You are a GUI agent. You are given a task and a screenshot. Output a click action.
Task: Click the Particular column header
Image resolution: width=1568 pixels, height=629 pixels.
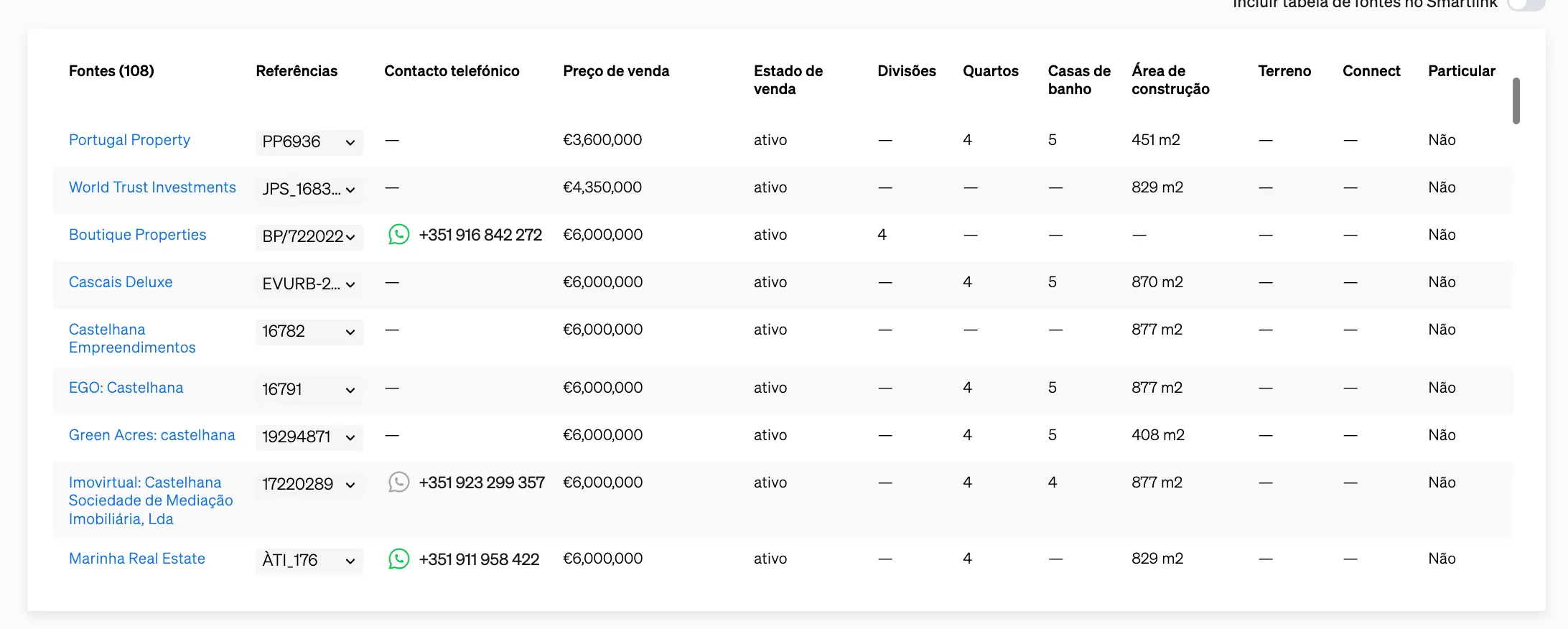tap(1462, 71)
